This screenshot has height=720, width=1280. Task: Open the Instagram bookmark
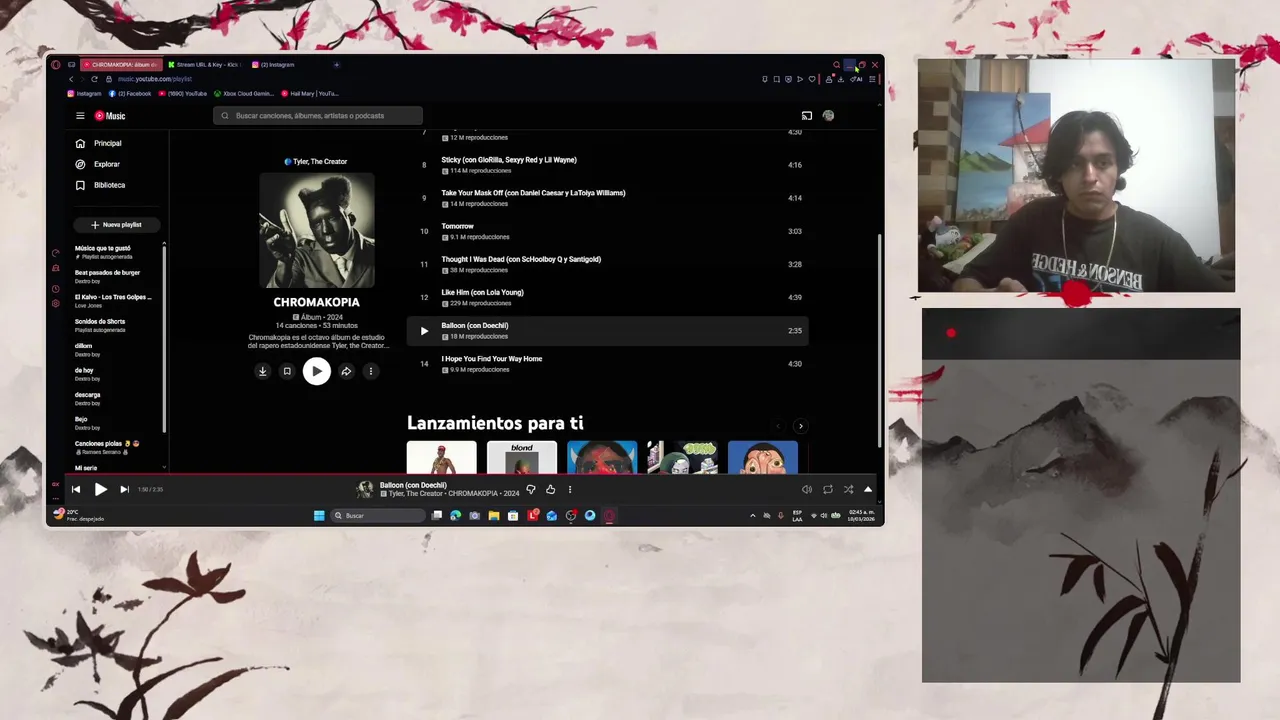(85, 94)
